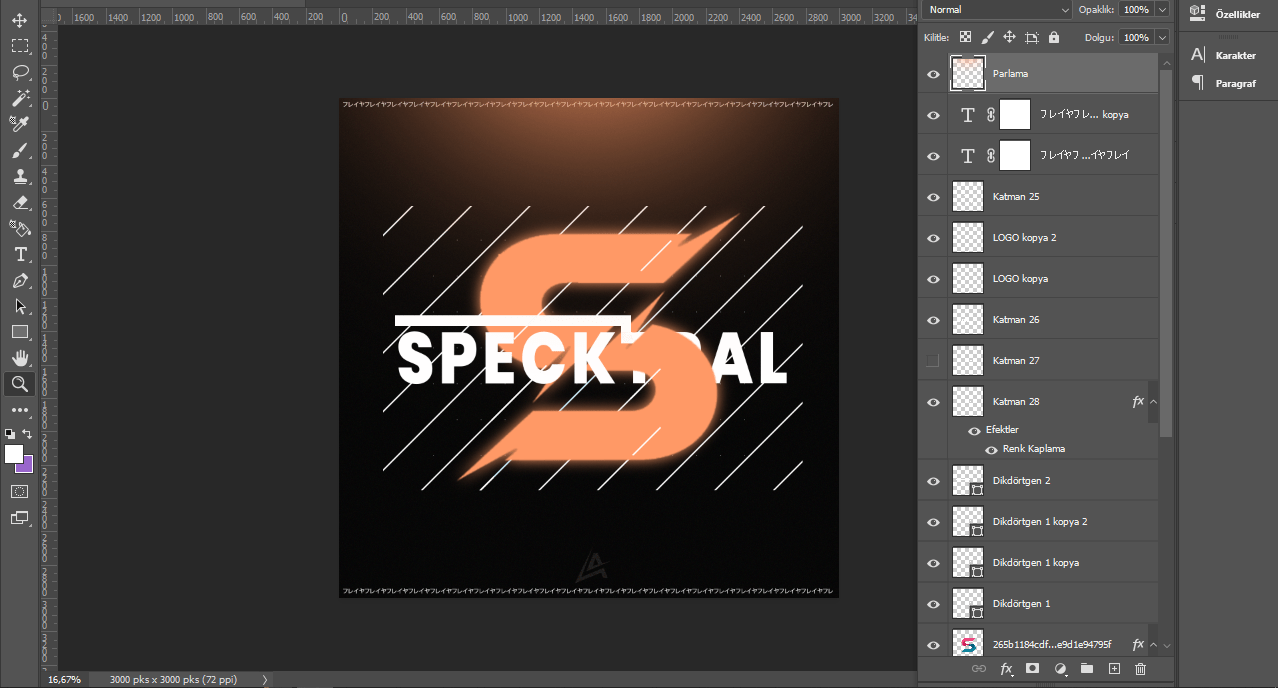Click the zoom level 16,67% field

click(x=65, y=679)
